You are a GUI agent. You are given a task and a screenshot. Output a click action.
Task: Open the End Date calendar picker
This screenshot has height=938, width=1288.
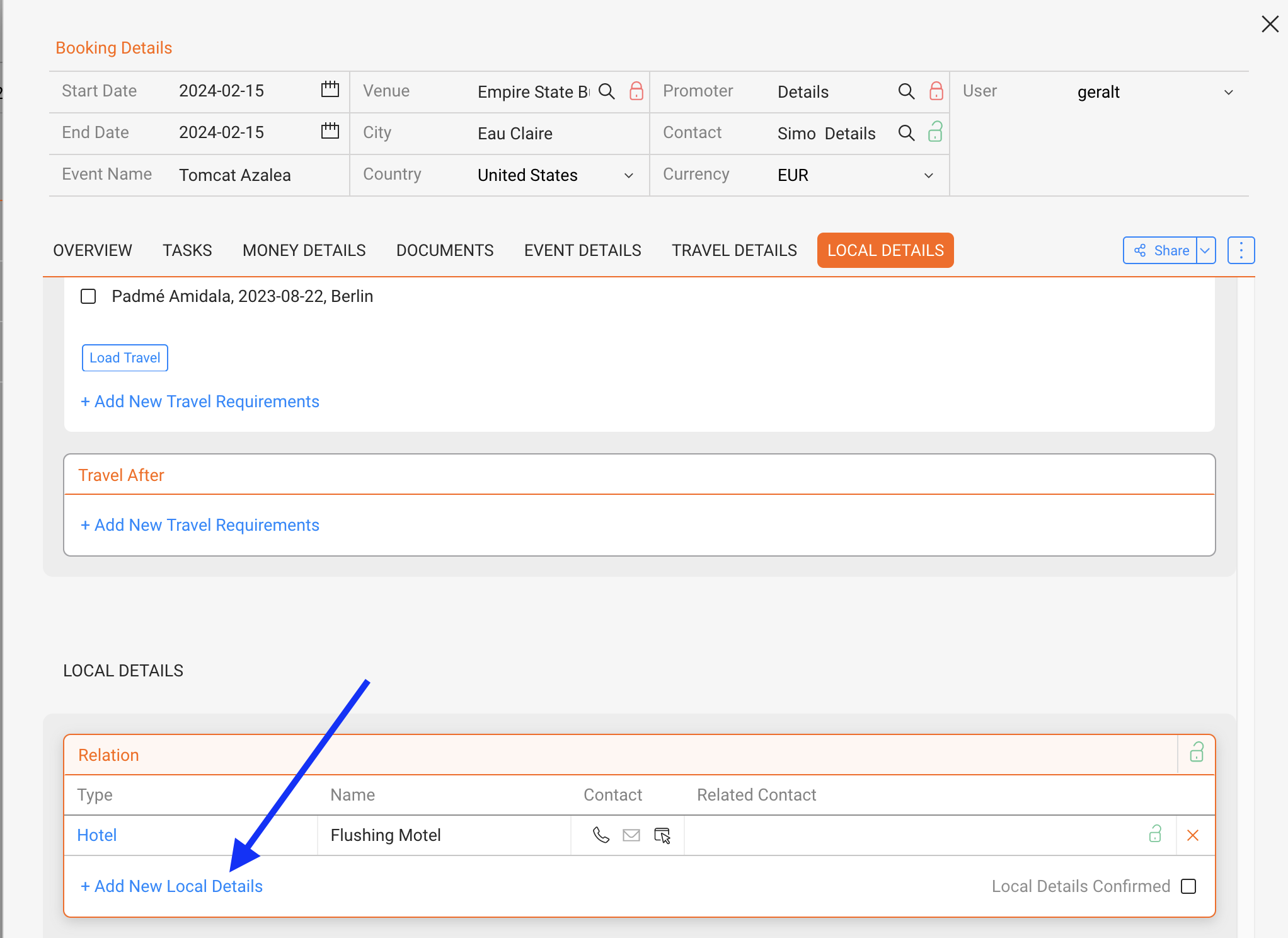click(330, 132)
